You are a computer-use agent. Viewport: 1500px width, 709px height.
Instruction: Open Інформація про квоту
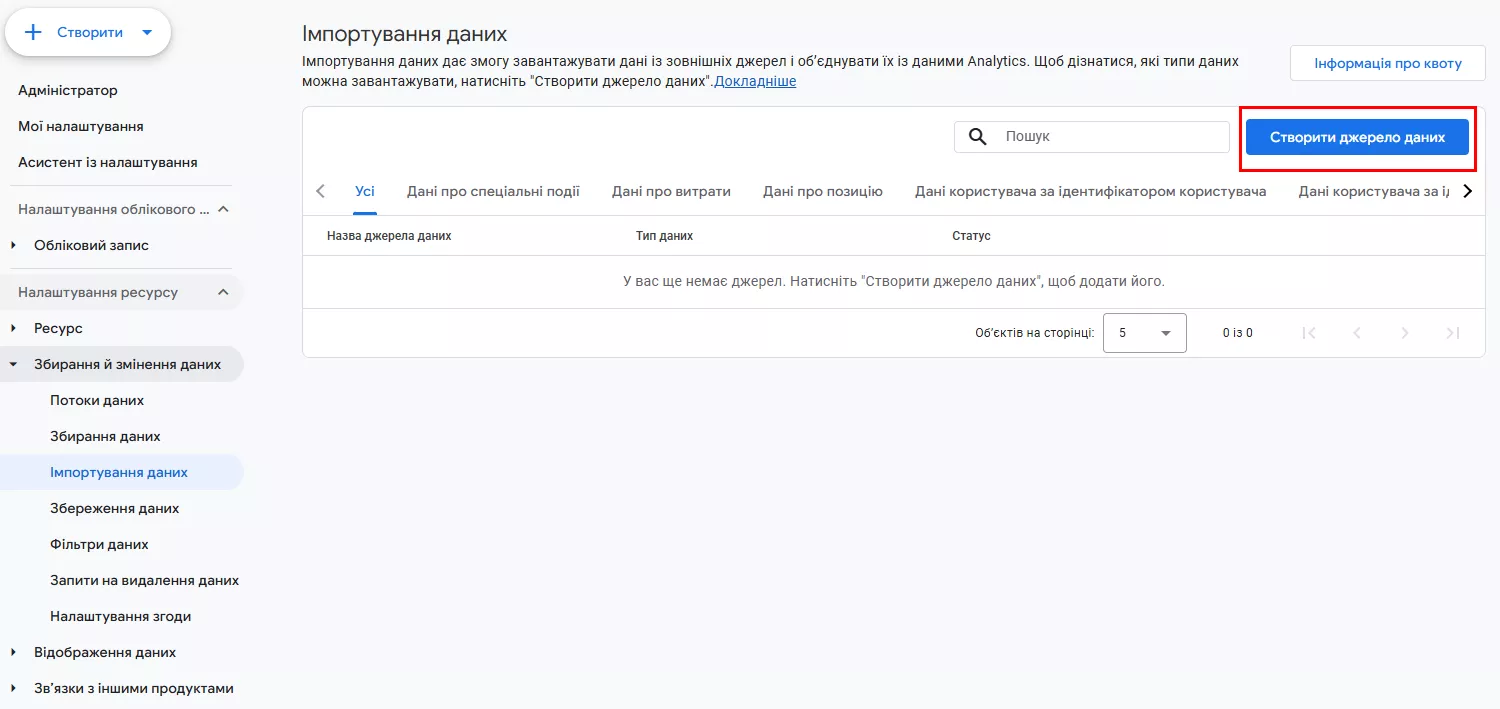pyautogui.click(x=1387, y=63)
